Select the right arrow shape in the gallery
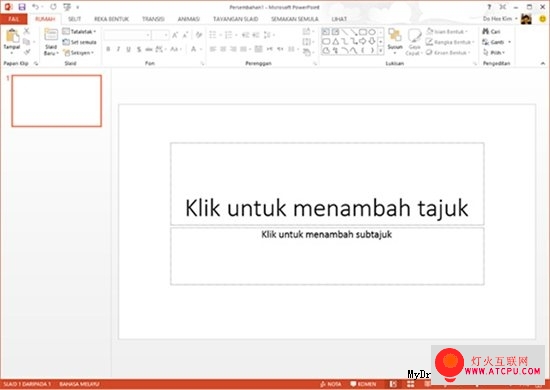The image size is (550, 390). point(363,41)
